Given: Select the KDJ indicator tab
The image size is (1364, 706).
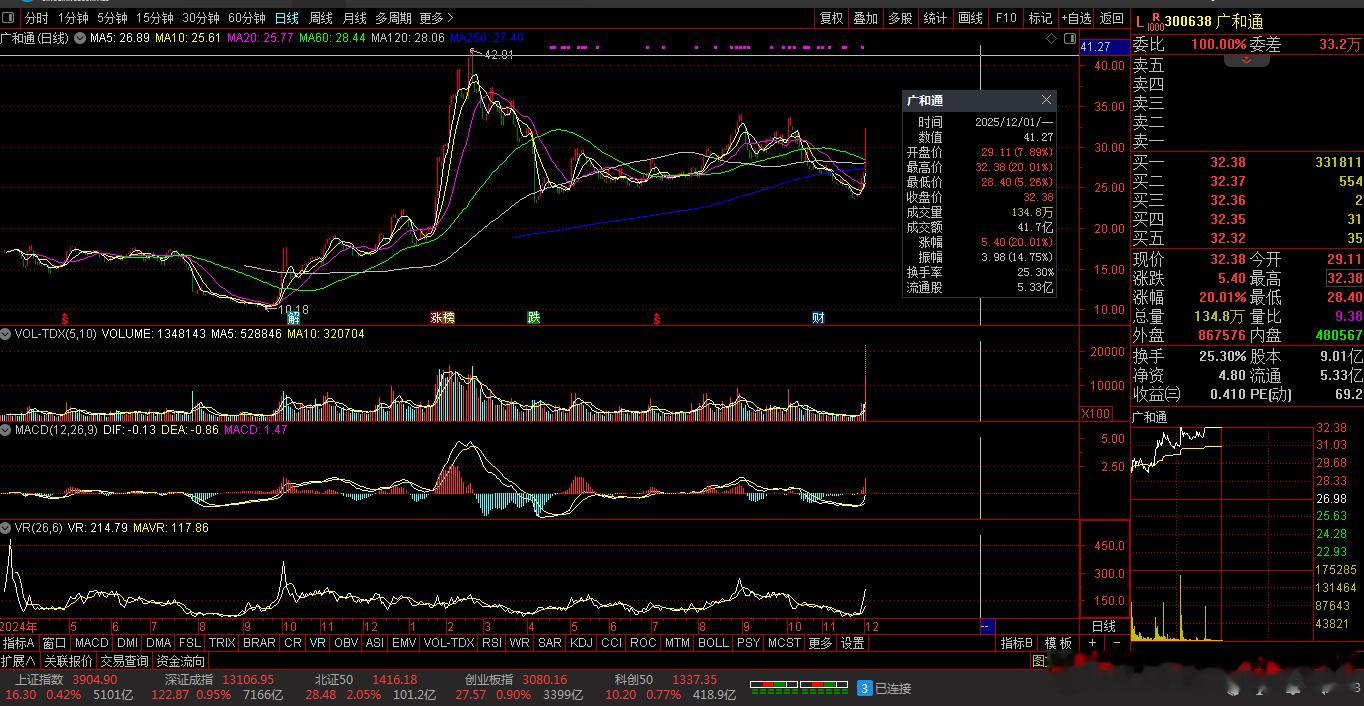Looking at the screenshot, I should coord(580,643).
